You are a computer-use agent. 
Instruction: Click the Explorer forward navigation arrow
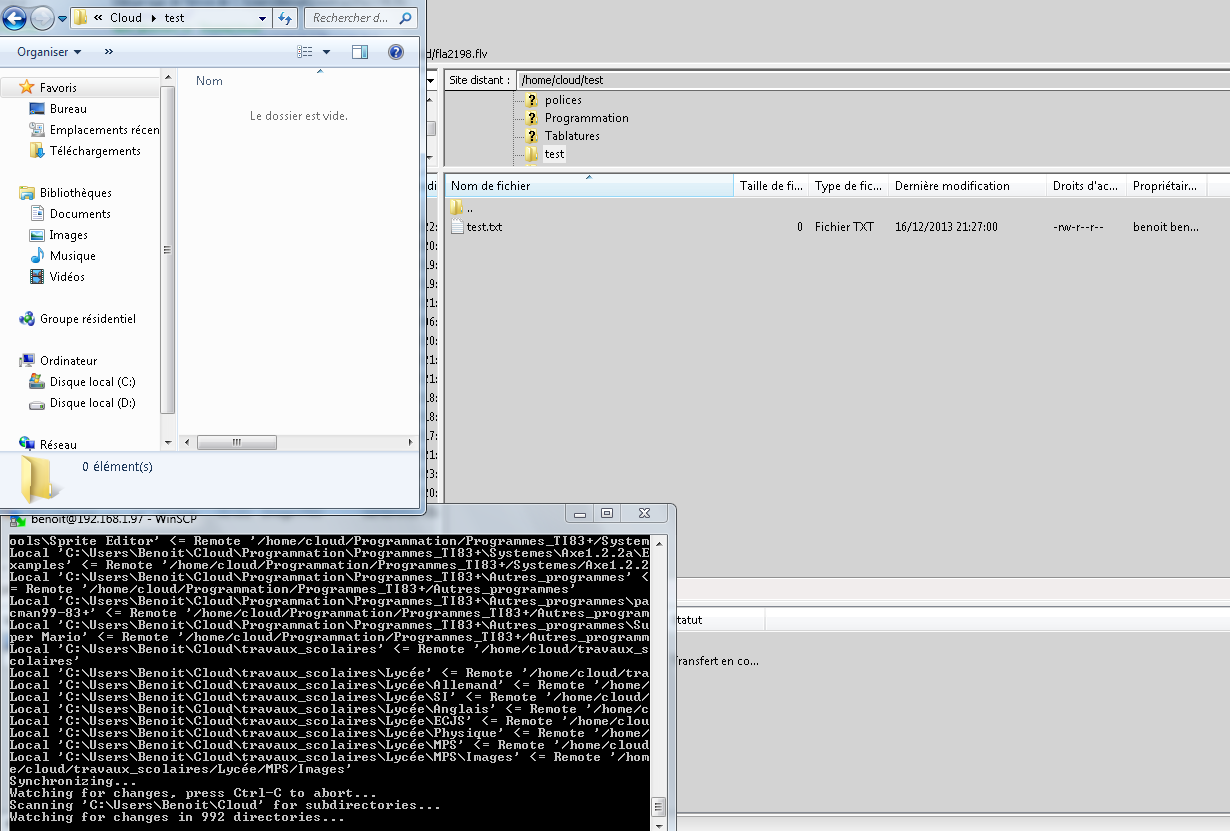pyautogui.click(x=42, y=18)
